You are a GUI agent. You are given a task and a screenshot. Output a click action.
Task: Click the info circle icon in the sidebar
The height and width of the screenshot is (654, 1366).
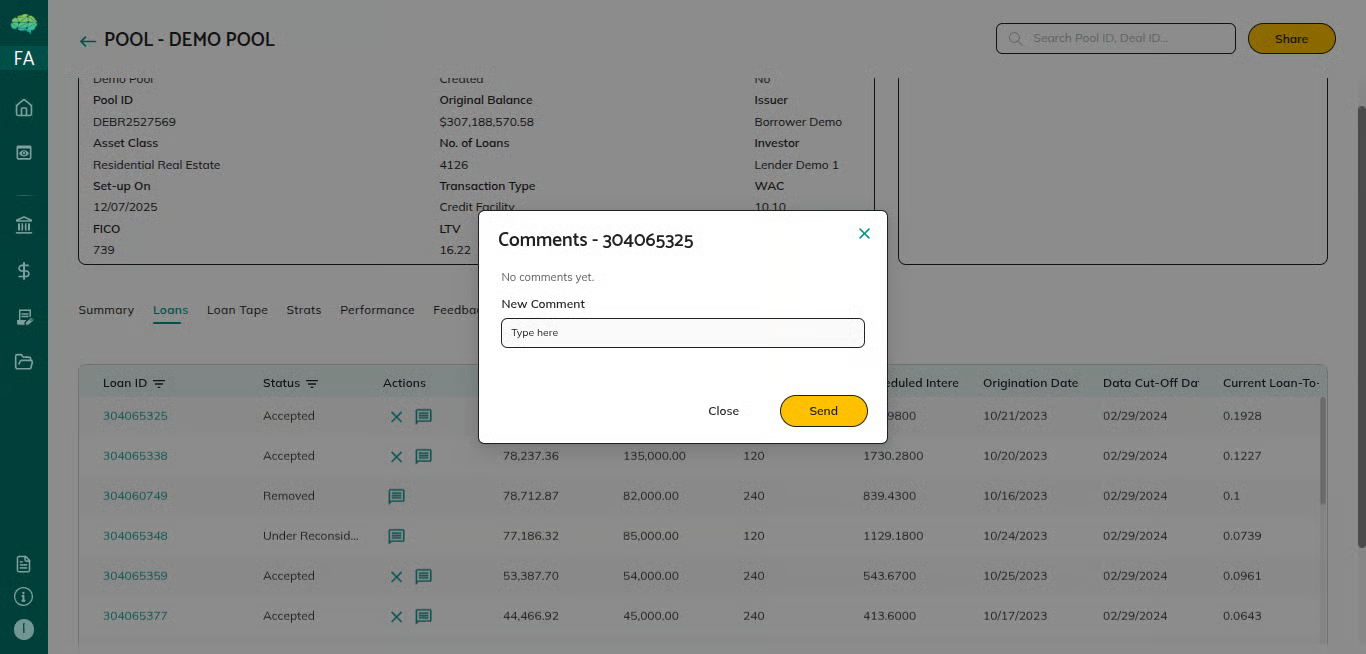point(24,597)
